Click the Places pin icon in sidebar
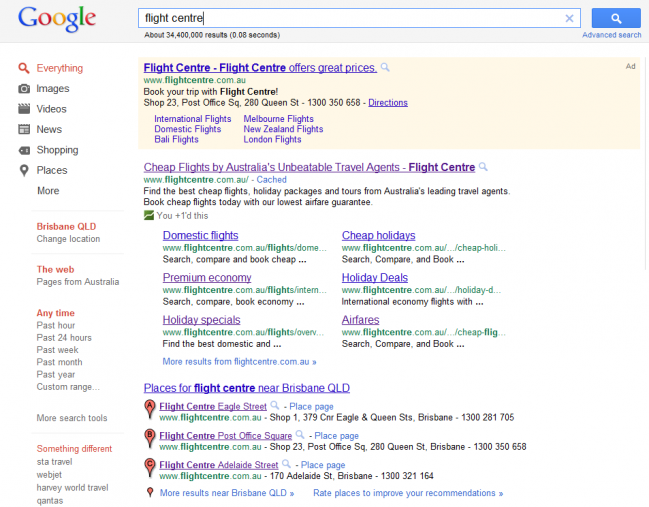Image resolution: width=649 pixels, height=507 pixels. click(24, 170)
